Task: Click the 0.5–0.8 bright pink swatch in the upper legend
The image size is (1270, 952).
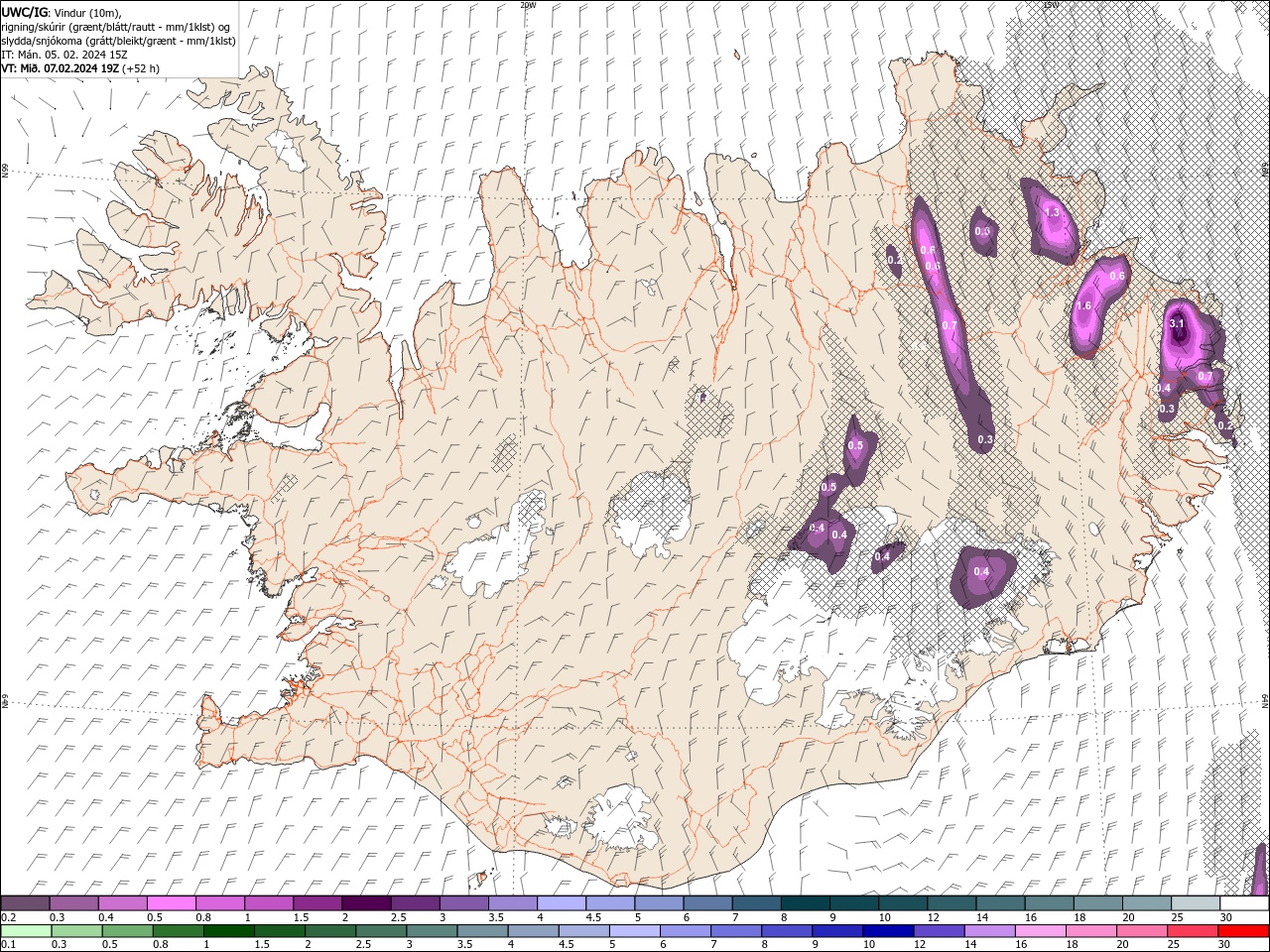Action: coord(171,903)
